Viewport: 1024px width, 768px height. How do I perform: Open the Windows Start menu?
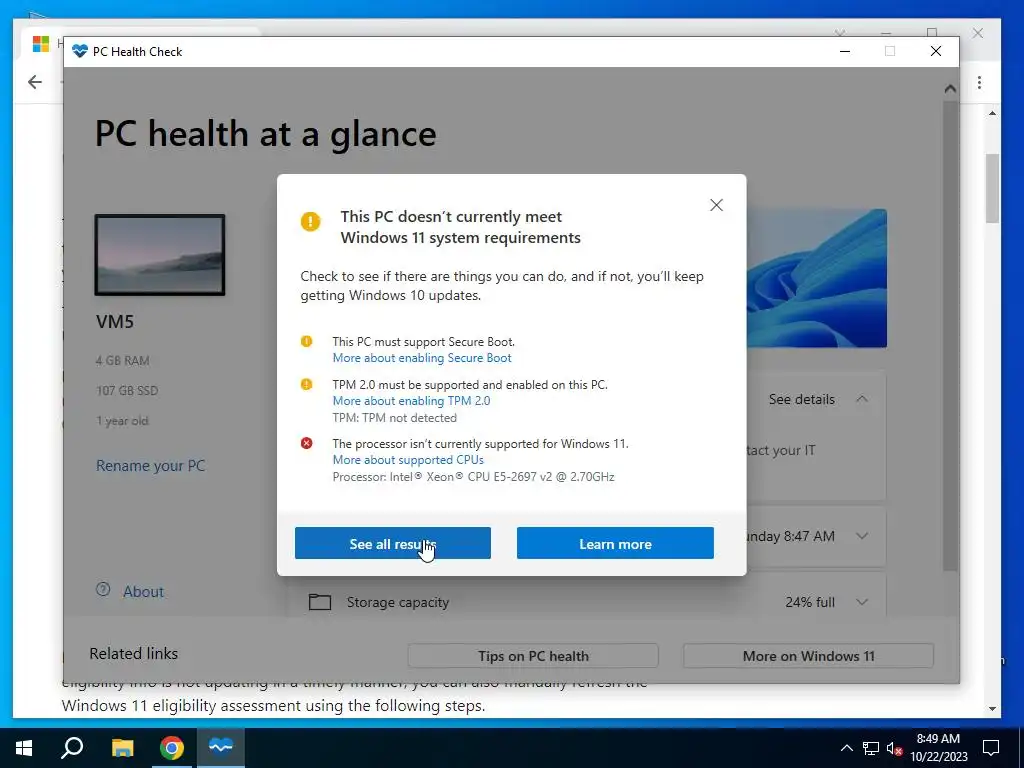pyautogui.click(x=24, y=748)
